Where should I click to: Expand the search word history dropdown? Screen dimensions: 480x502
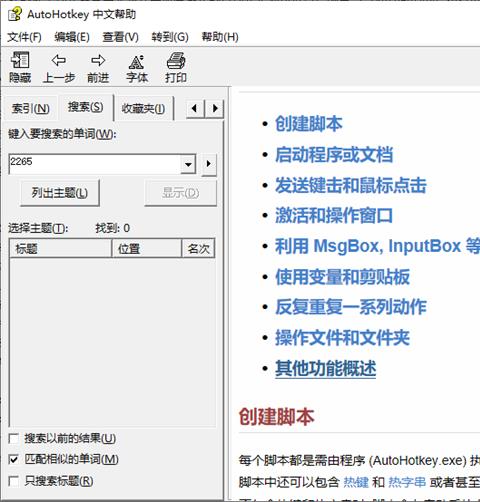pos(188,164)
